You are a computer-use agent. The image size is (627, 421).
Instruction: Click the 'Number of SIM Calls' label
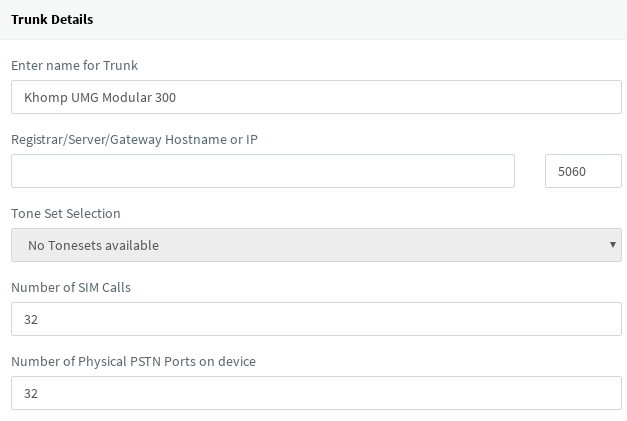point(71,287)
